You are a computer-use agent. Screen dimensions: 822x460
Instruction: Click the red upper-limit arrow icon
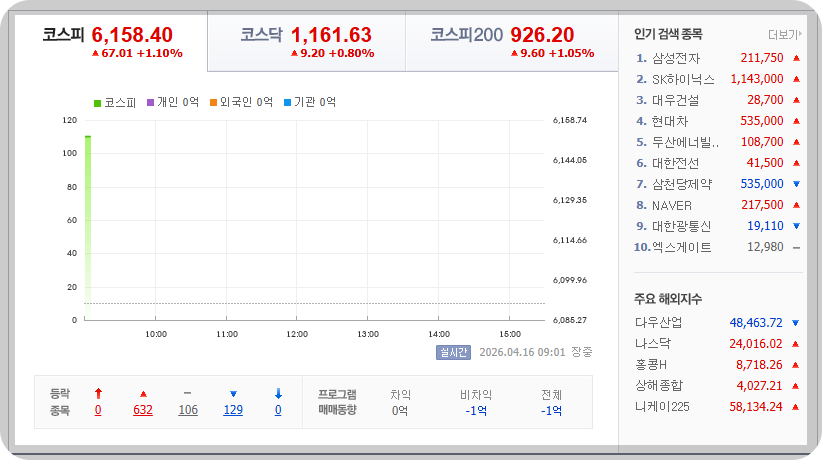98,393
